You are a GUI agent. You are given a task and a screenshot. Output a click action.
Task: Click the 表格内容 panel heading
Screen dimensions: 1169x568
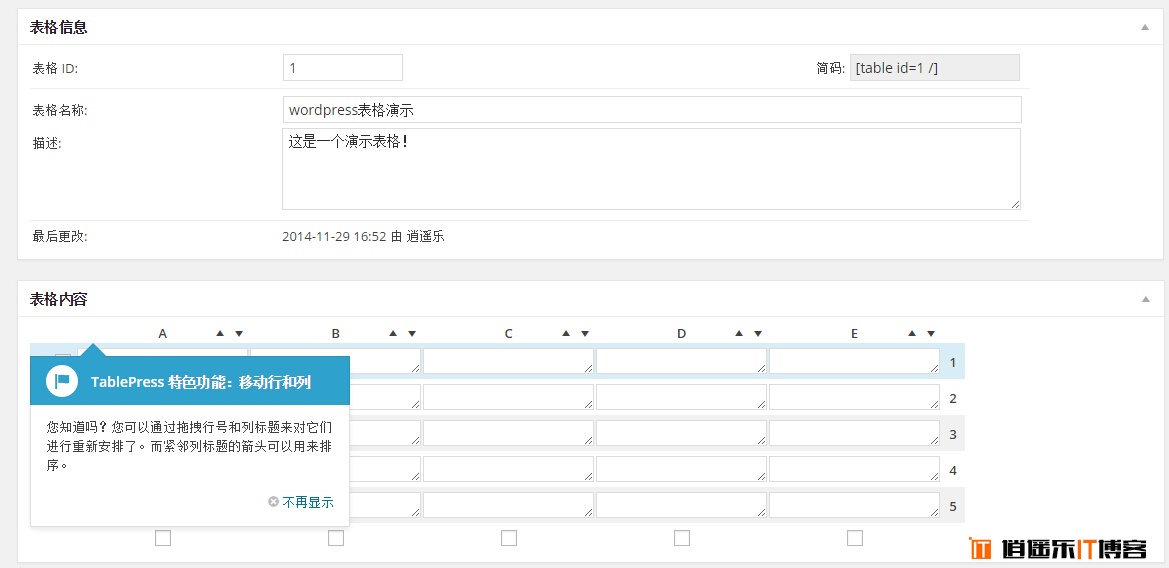coord(59,299)
